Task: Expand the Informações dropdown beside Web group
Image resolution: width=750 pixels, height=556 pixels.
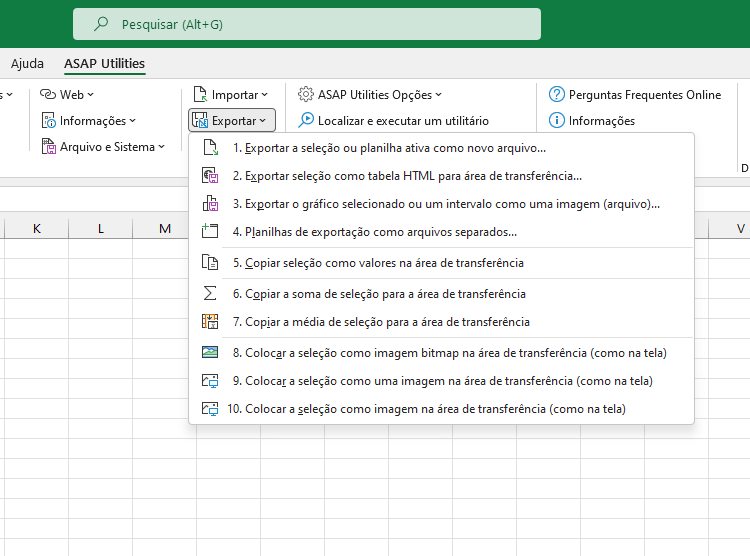Action: (x=132, y=121)
